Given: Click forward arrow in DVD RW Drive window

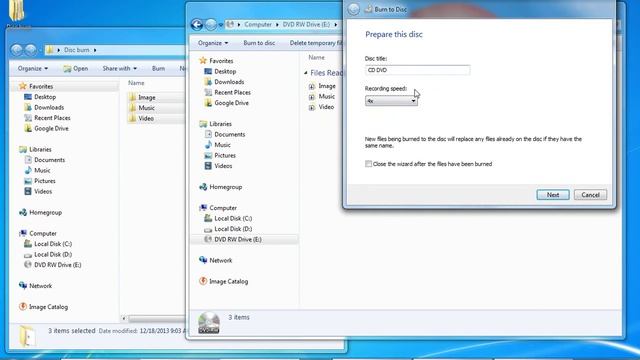Looking at the screenshot, I should point(211,25).
